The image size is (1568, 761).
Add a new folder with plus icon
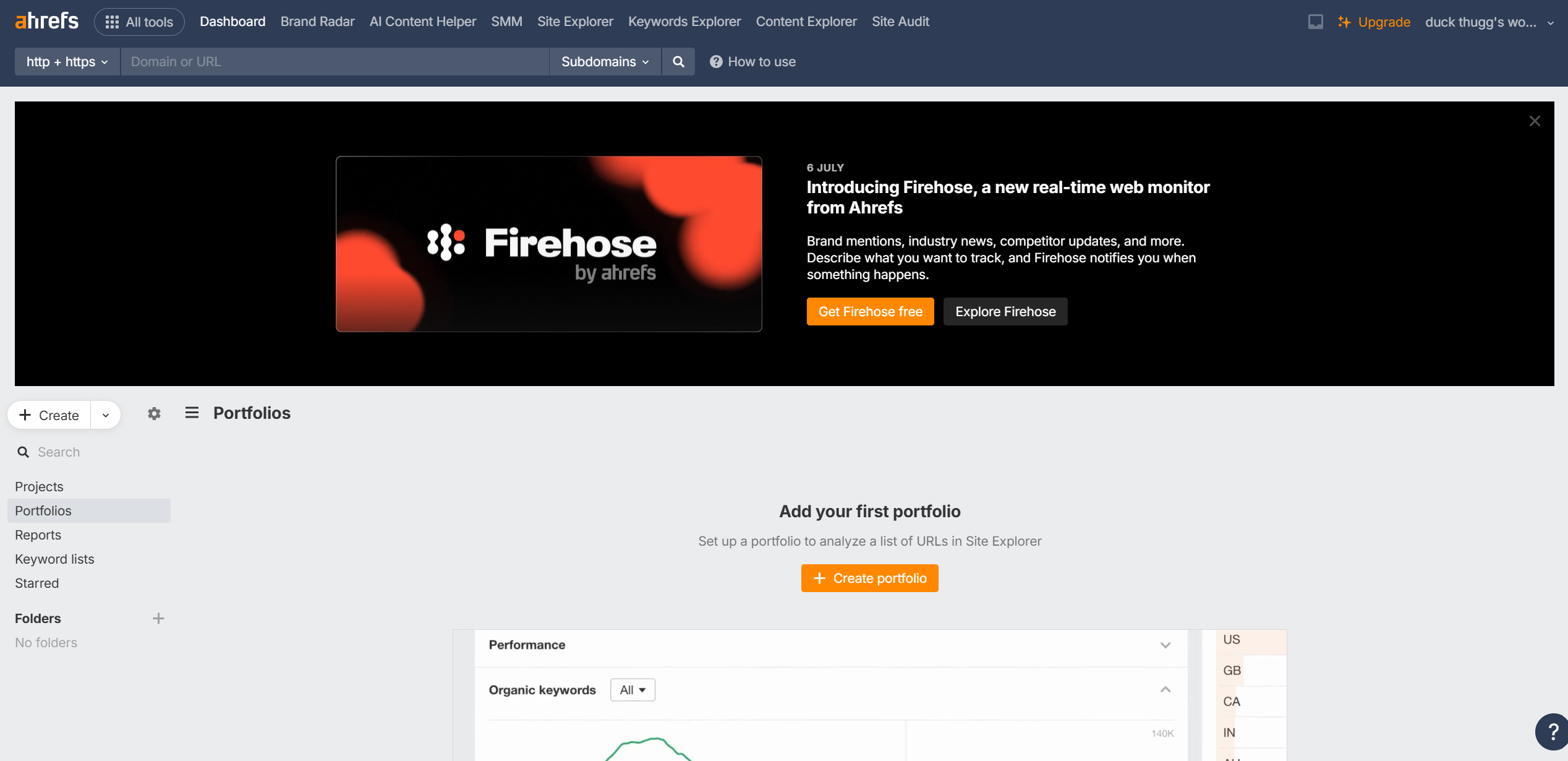coord(158,619)
